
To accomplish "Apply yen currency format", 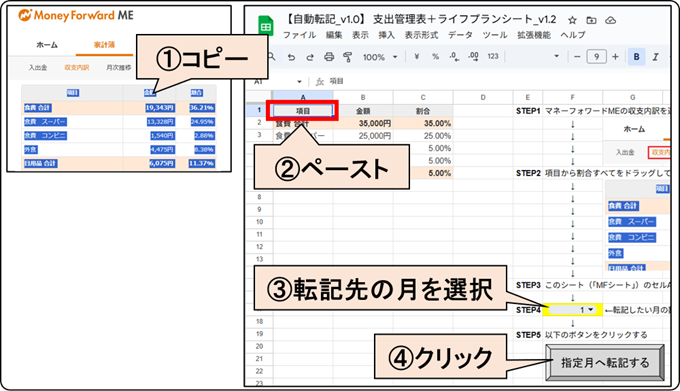I will (417, 56).
